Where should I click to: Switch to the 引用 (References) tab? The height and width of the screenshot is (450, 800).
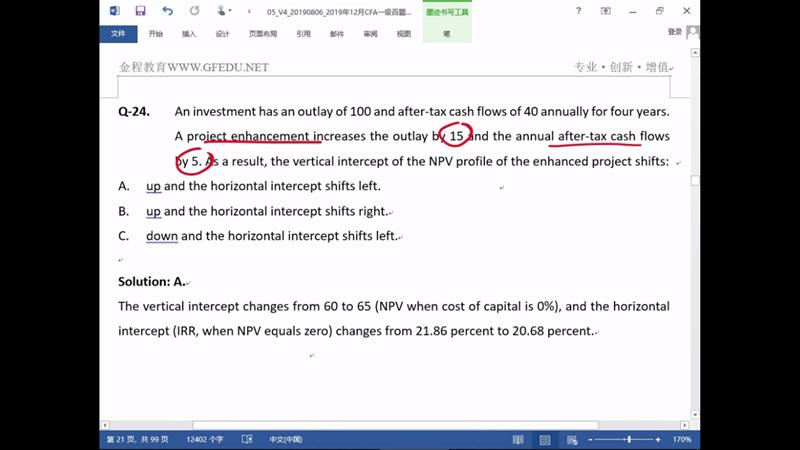pos(304,34)
